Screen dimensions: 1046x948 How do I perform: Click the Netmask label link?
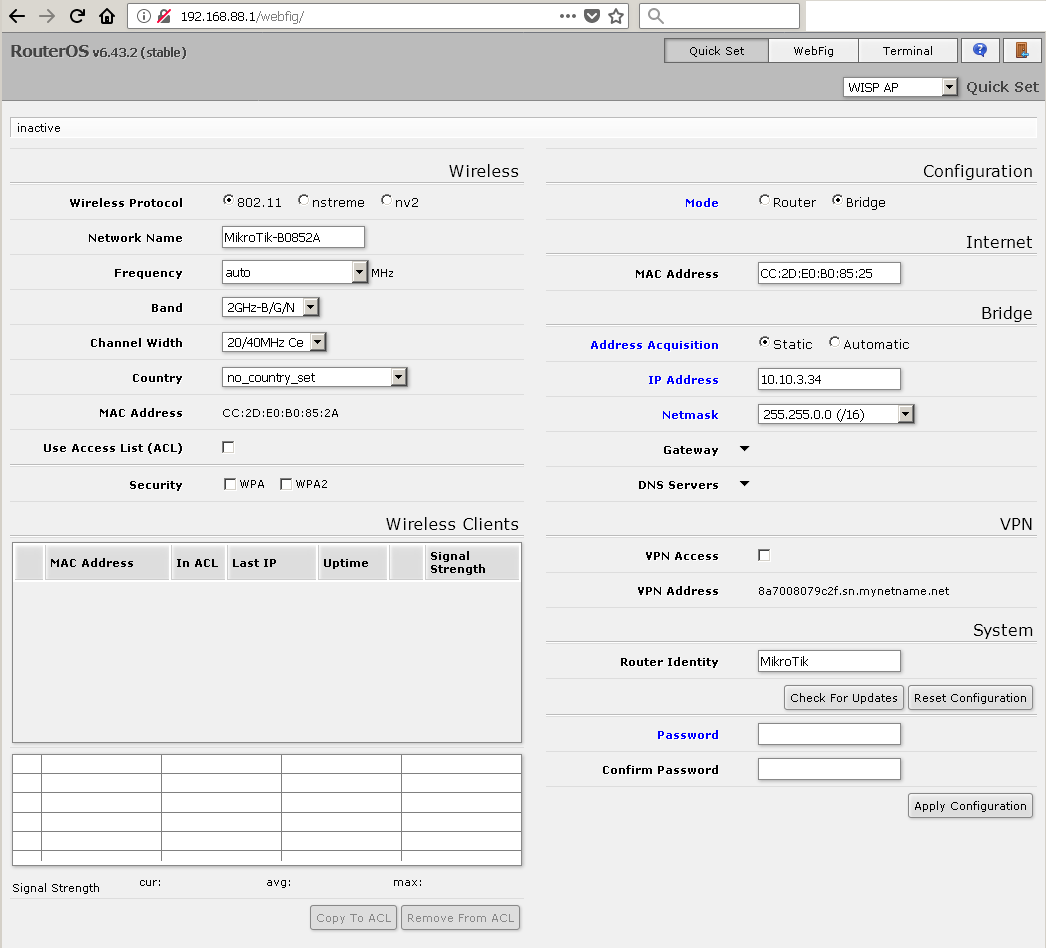point(690,415)
